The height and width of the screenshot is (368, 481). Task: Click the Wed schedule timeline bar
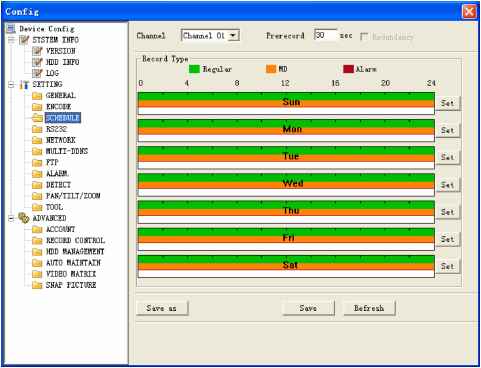(x=286, y=185)
